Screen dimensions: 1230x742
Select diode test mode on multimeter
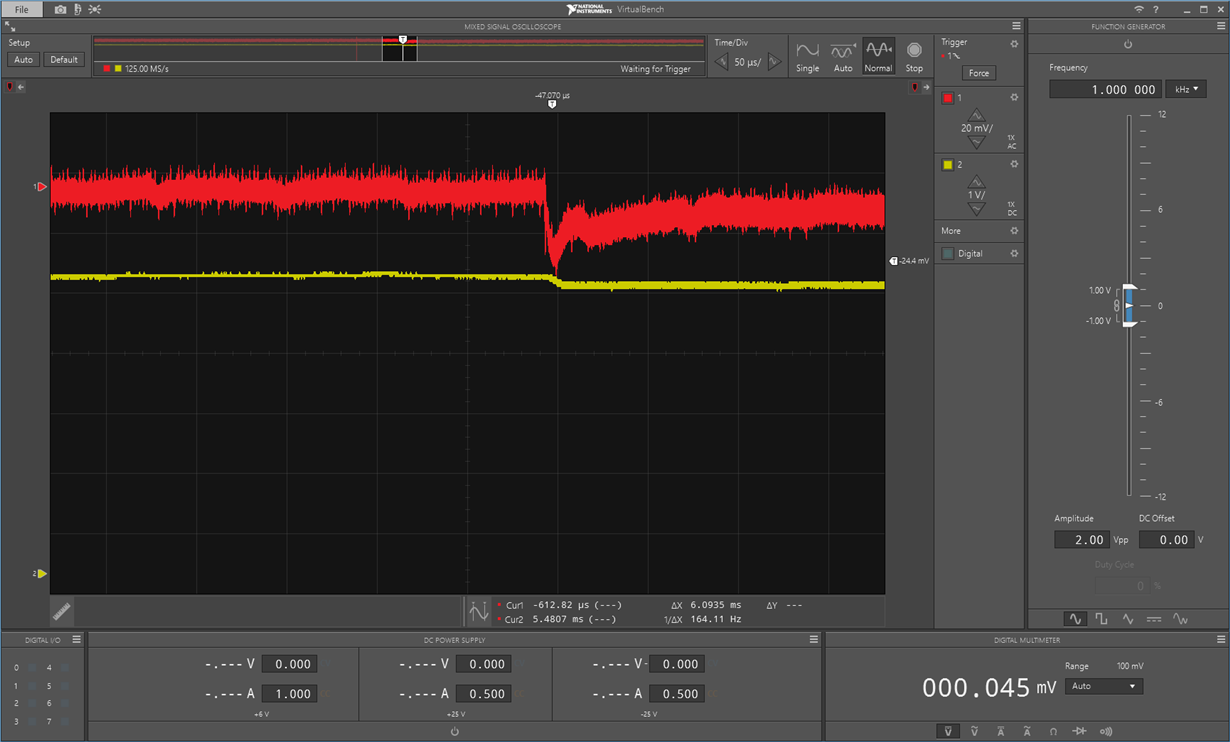tap(1079, 731)
